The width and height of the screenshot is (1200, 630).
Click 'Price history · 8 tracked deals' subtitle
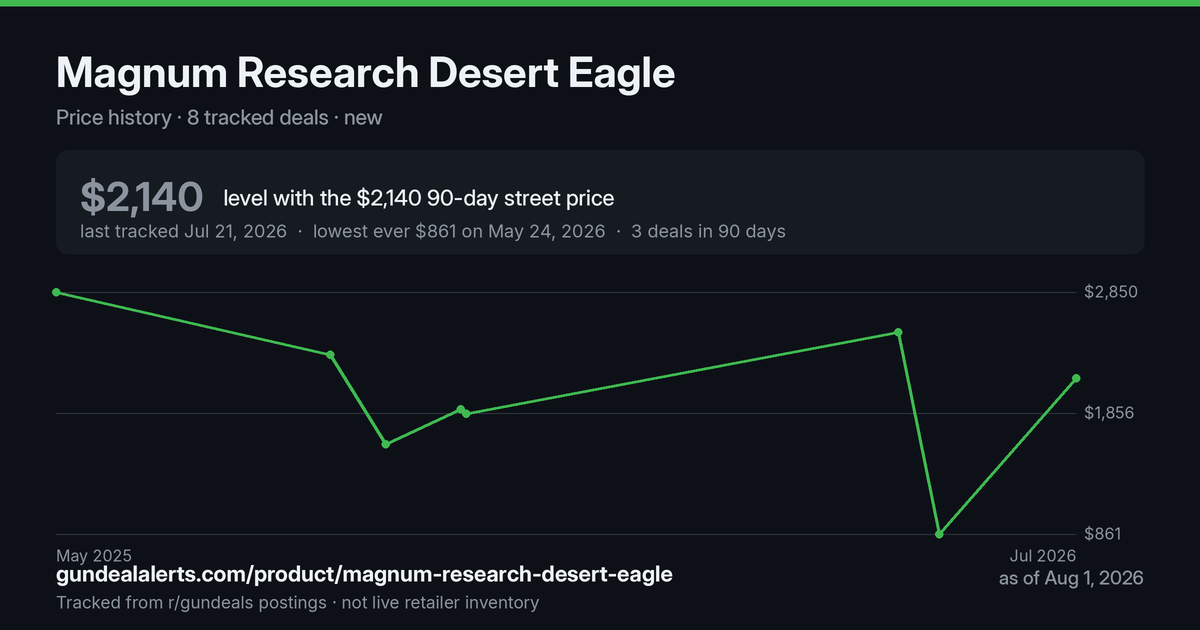pyautogui.click(x=192, y=117)
